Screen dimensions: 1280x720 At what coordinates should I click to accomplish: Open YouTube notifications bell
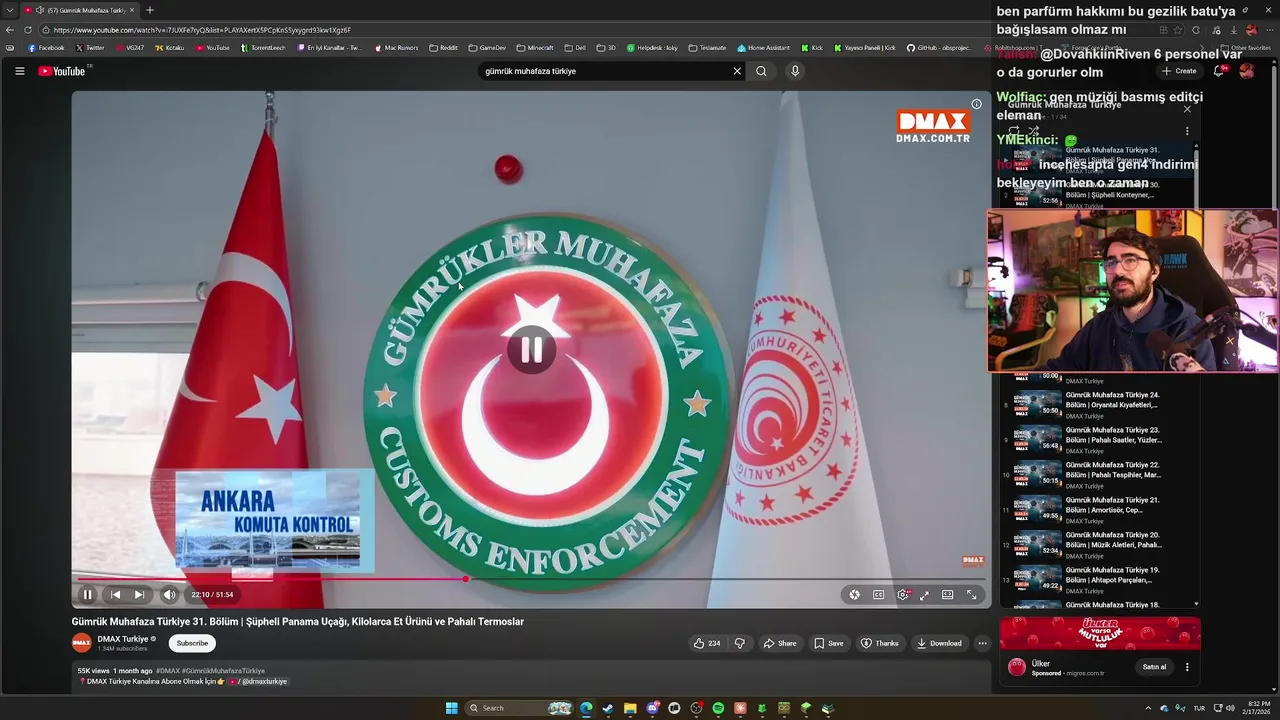tap(1218, 71)
